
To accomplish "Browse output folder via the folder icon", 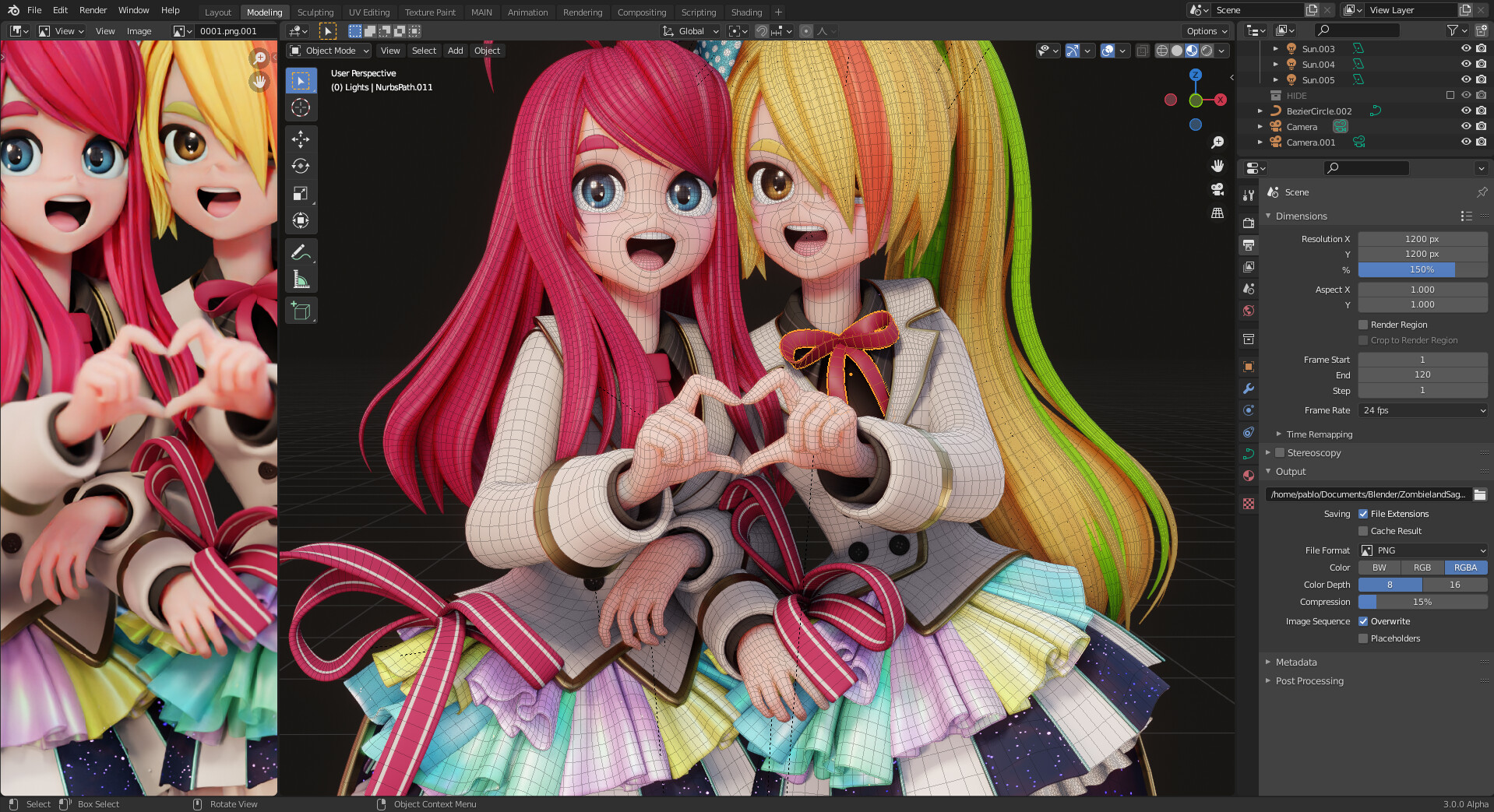I will click(x=1480, y=494).
